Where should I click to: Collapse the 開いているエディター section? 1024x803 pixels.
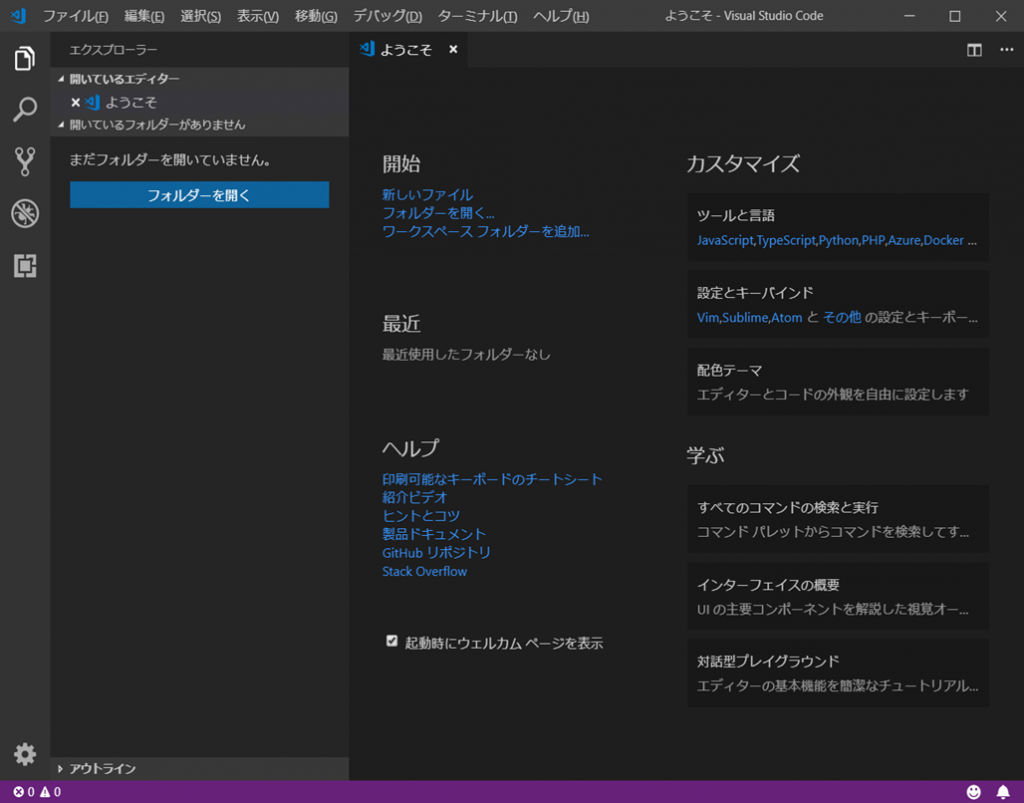[124, 79]
